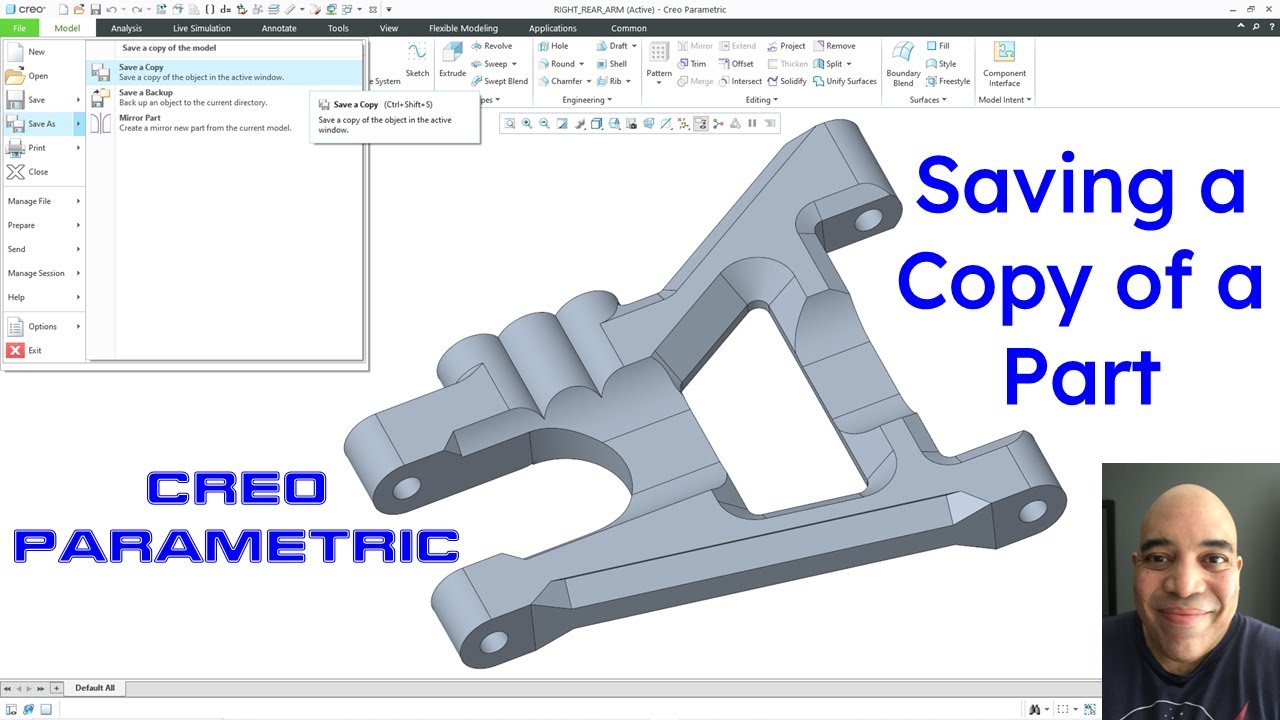The width and height of the screenshot is (1280, 720).
Task: Click the Save disk icon in quick access toolbar
Action: (x=95, y=9)
